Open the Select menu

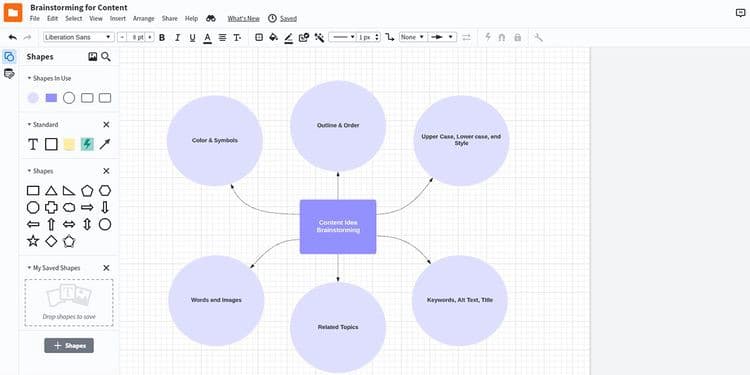click(x=74, y=19)
